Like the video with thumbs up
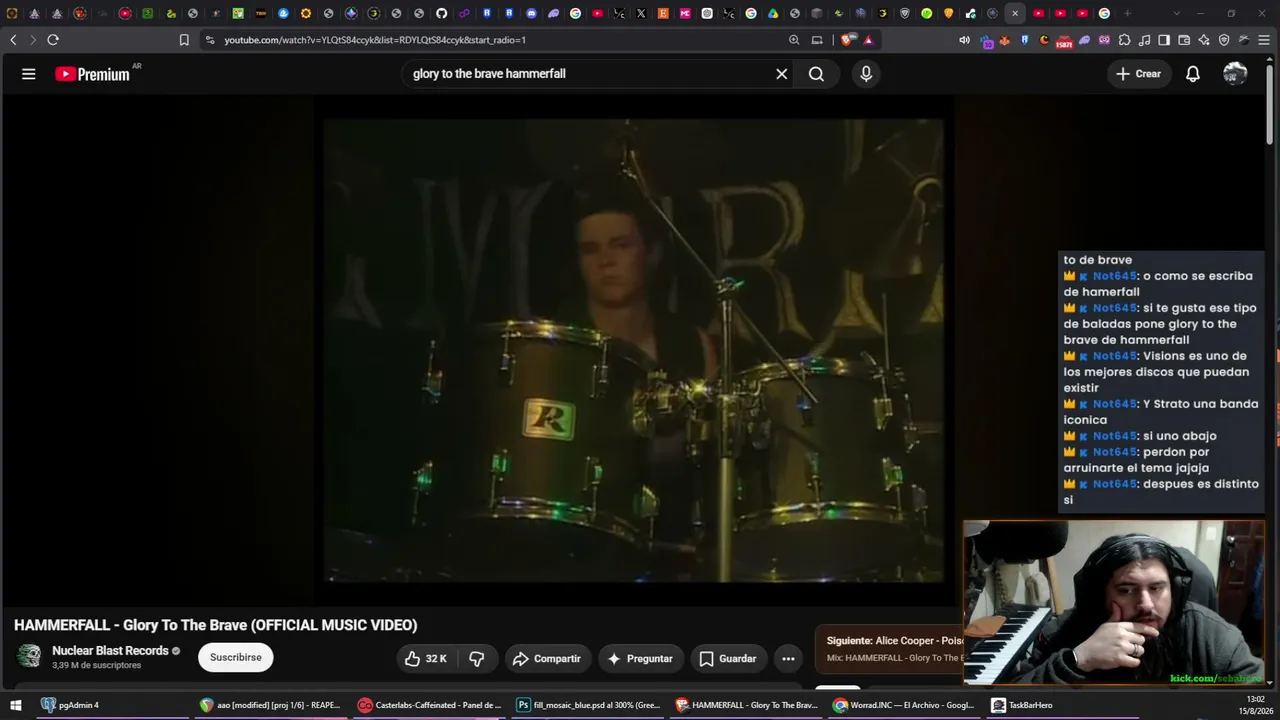This screenshot has height=720, width=1280. (425, 659)
